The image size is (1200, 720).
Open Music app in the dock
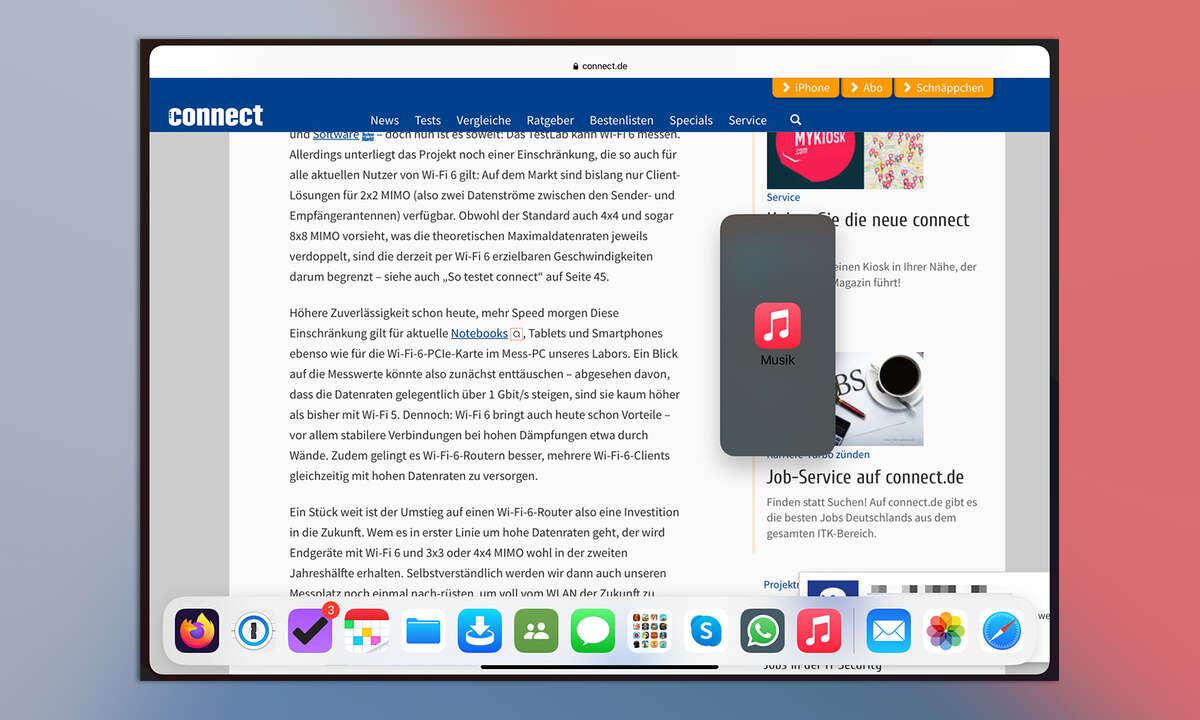click(x=819, y=631)
